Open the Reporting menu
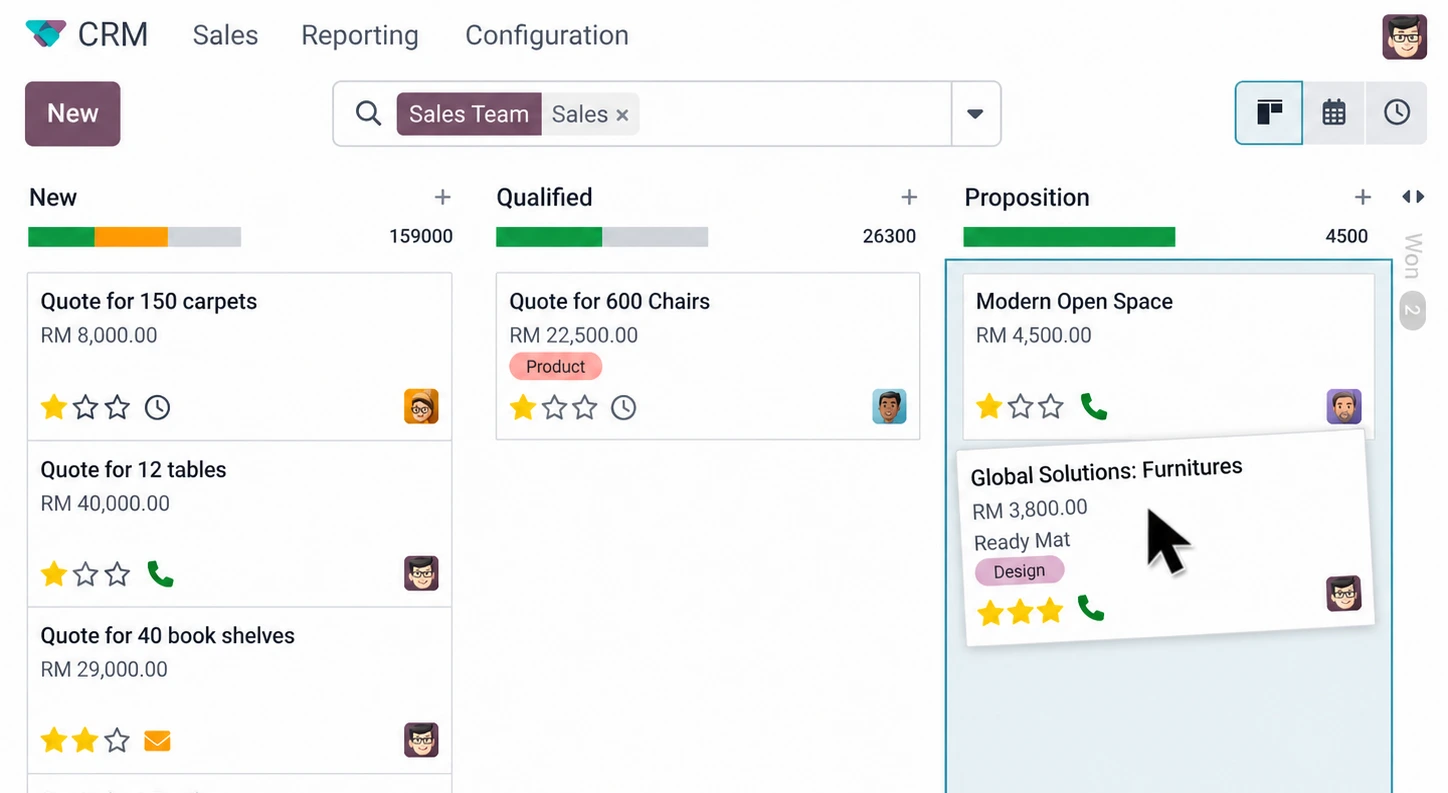 (360, 35)
